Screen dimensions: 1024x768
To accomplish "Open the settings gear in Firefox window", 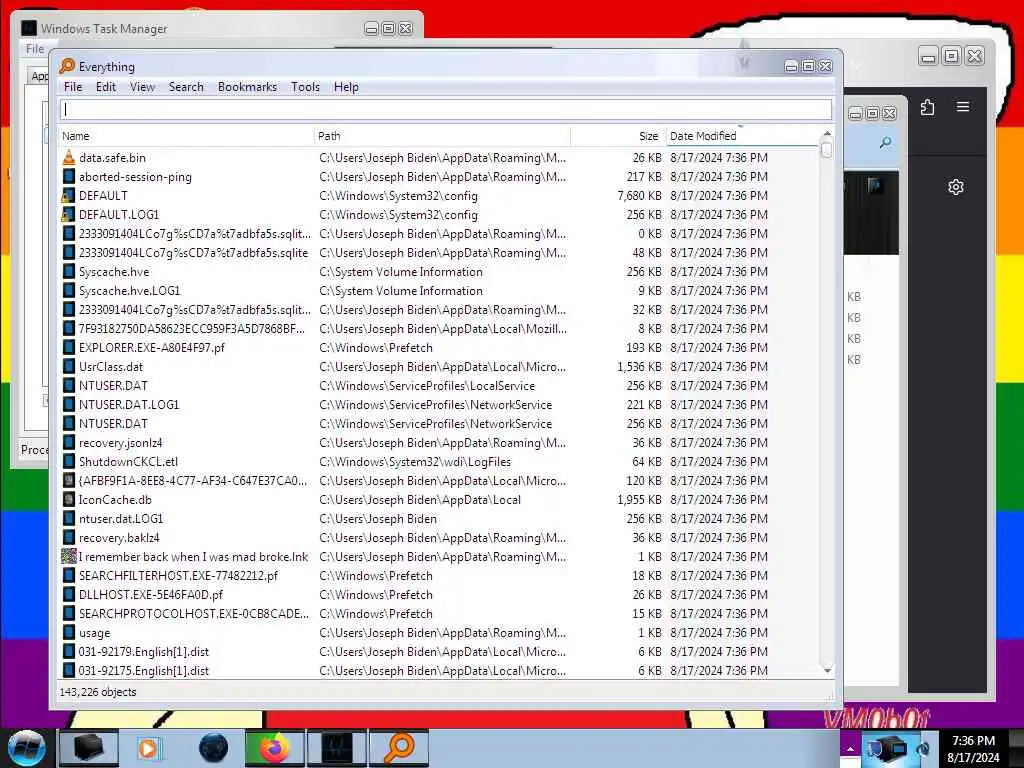I will click(x=955, y=187).
